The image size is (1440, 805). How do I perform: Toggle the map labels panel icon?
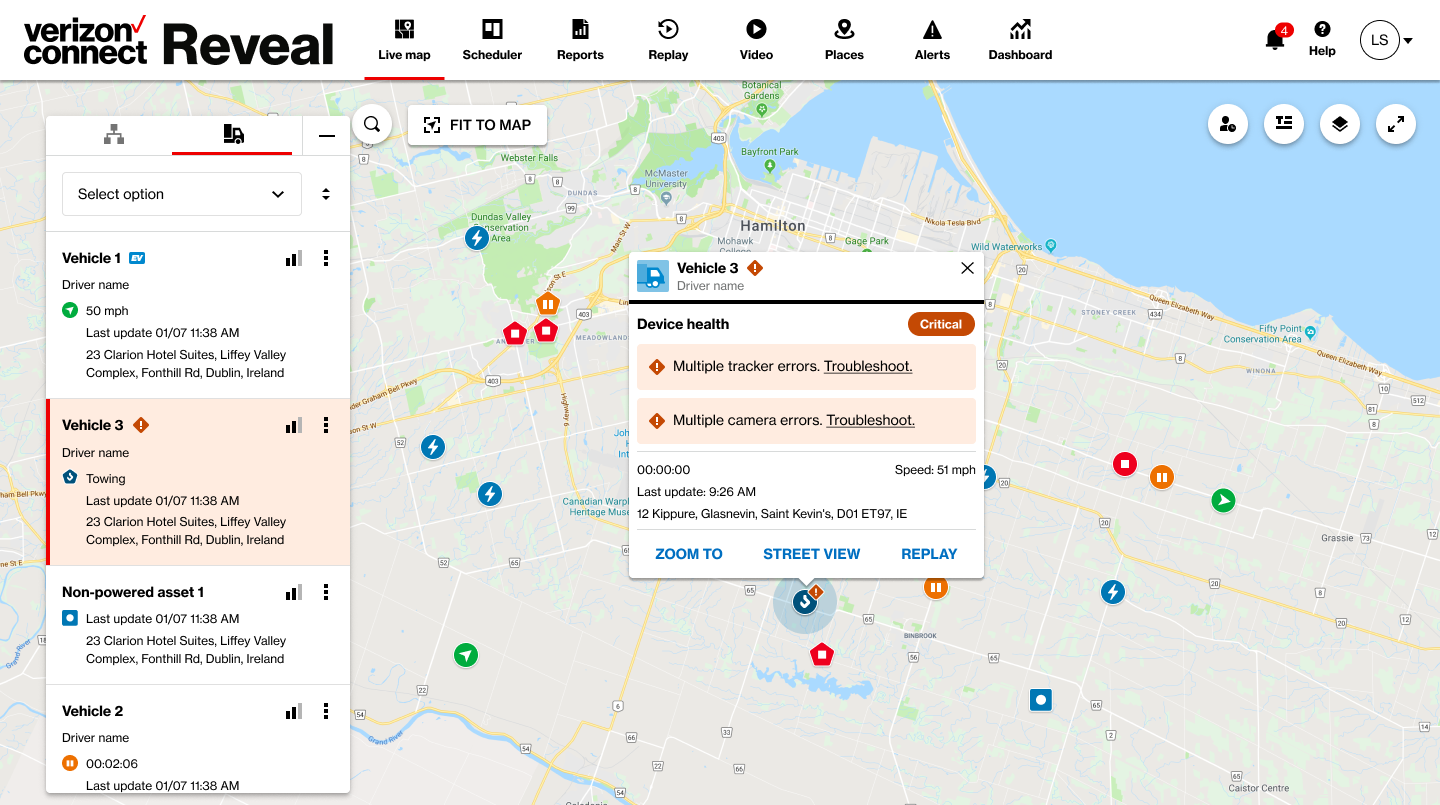point(1284,124)
